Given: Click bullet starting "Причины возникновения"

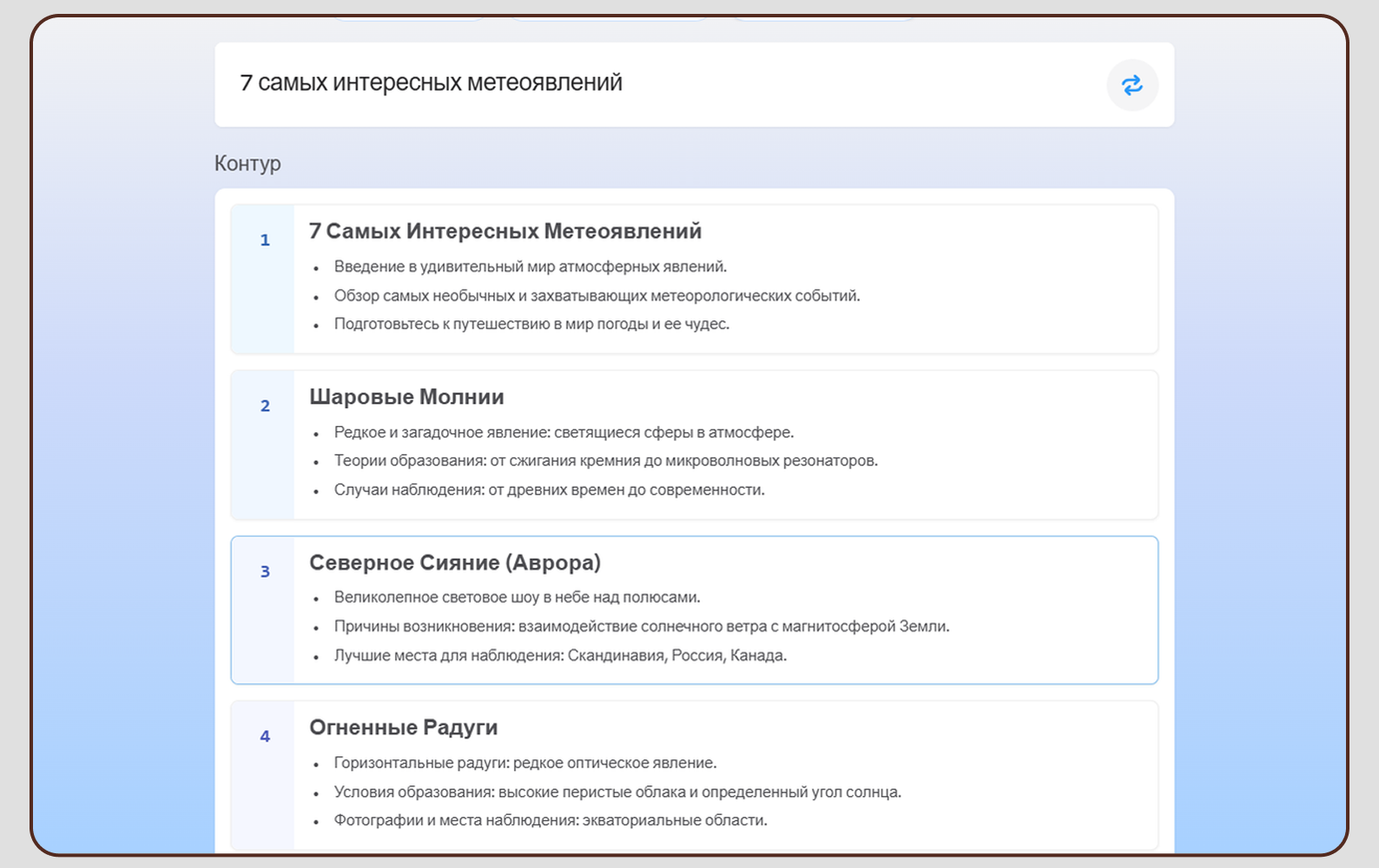Looking at the screenshot, I should pyautogui.click(x=641, y=627).
